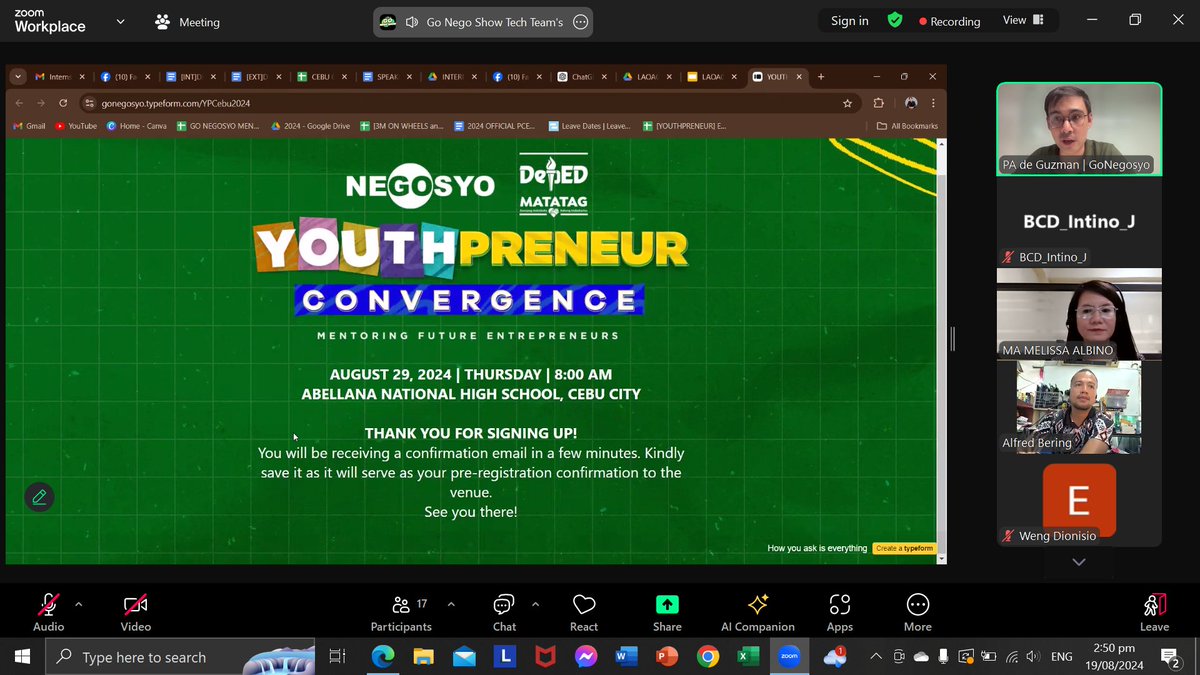Click the annotate pencil icon on shared screen
Image resolution: width=1200 pixels, height=675 pixels.
[39, 497]
